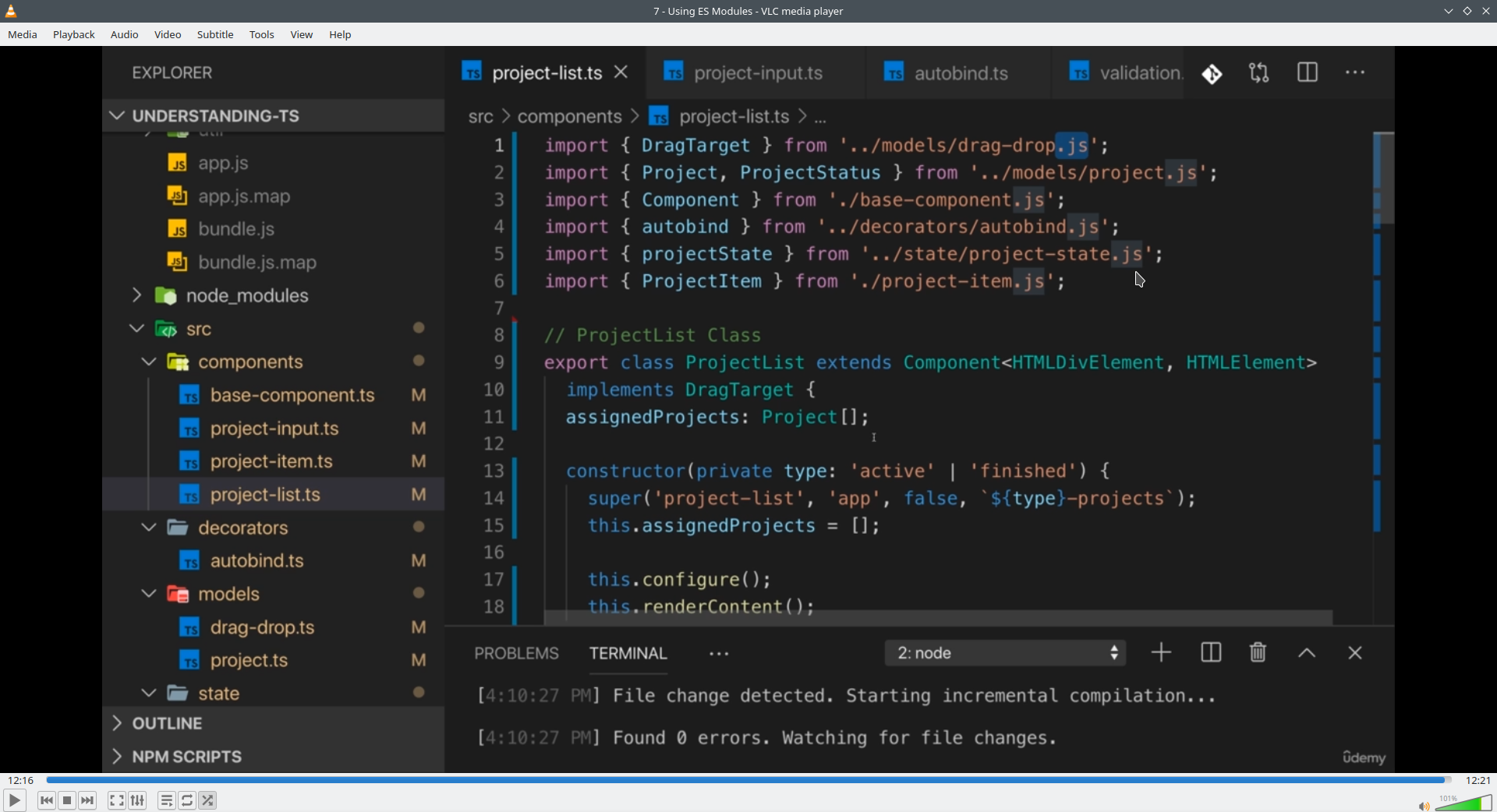This screenshot has height=812, width=1497.
Task: Show the VLC playlist
Action: click(166, 800)
